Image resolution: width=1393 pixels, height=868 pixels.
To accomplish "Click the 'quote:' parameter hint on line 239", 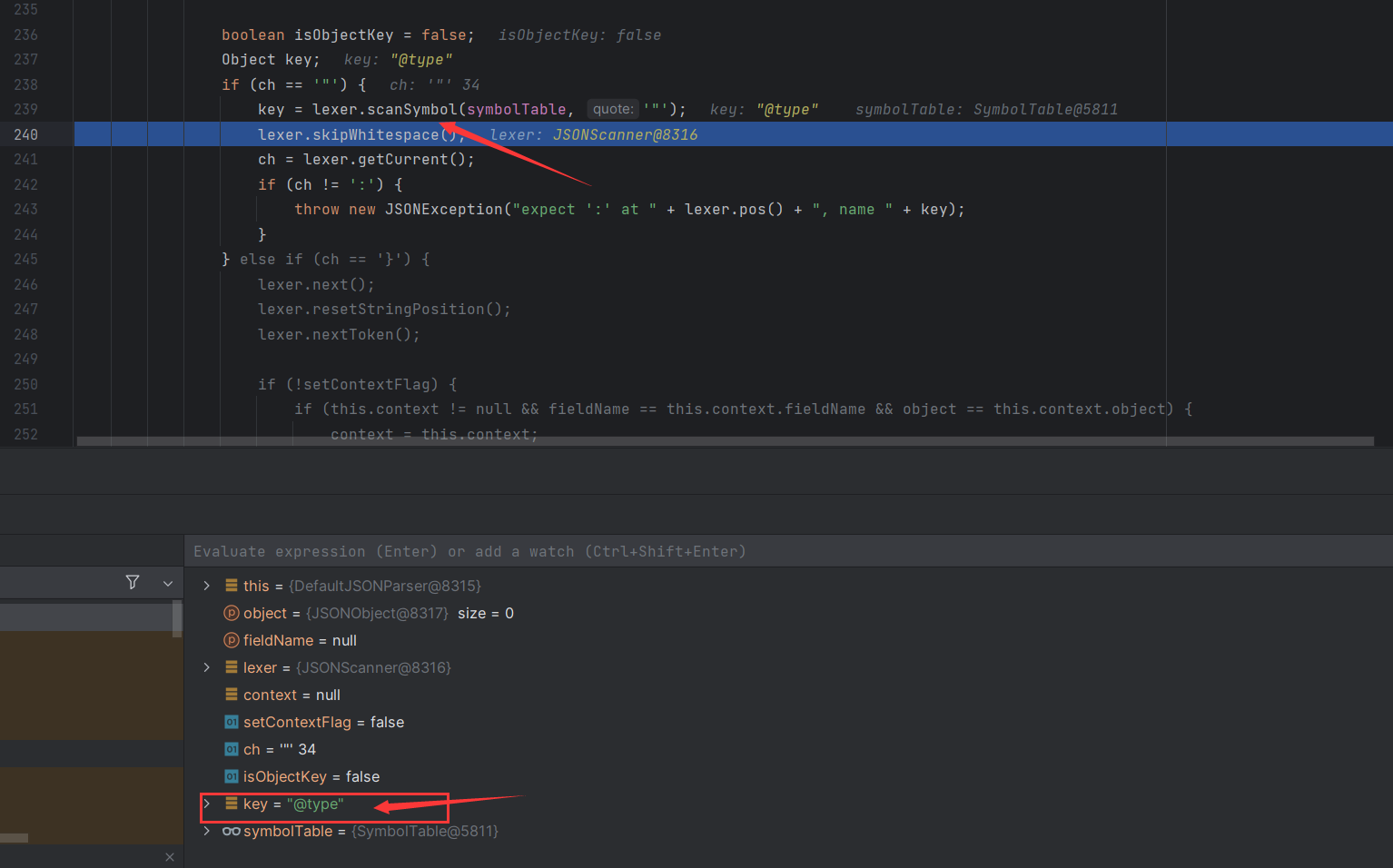I will click(613, 109).
